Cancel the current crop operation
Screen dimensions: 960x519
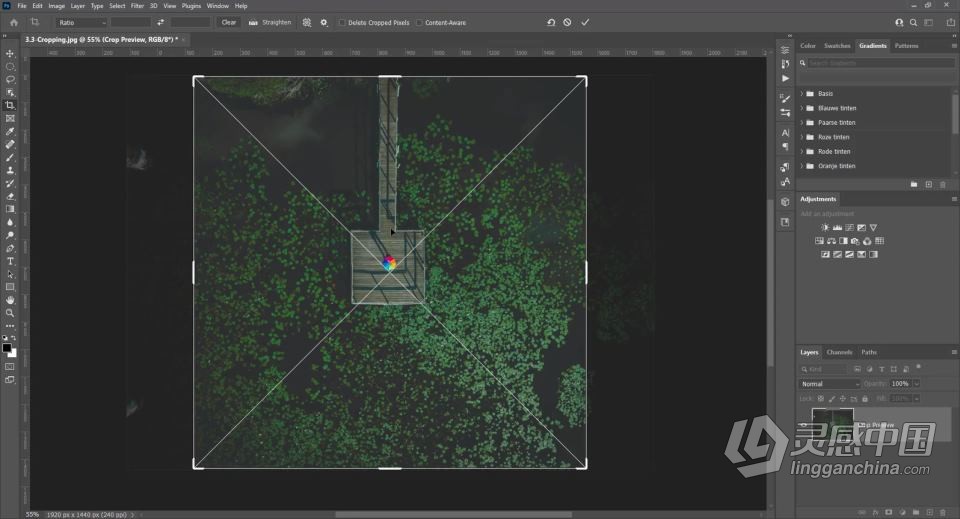coord(568,22)
